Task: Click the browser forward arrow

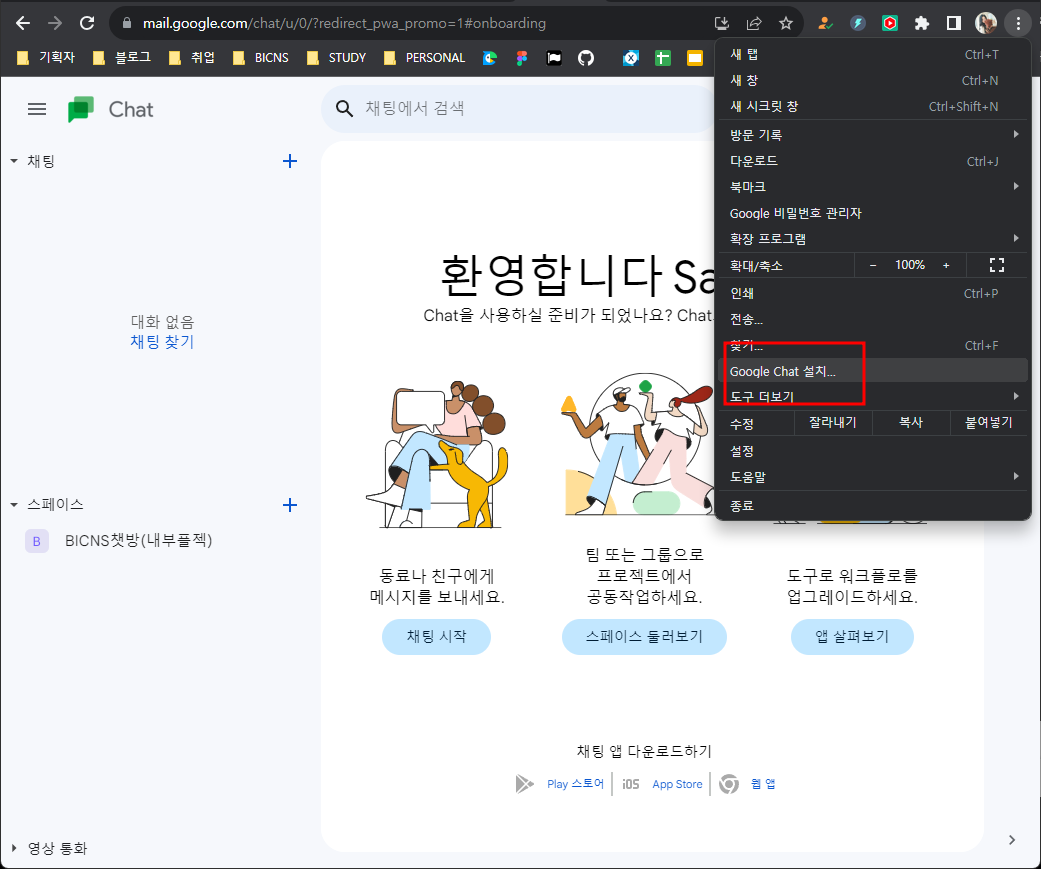Action: pyautogui.click(x=55, y=23)
